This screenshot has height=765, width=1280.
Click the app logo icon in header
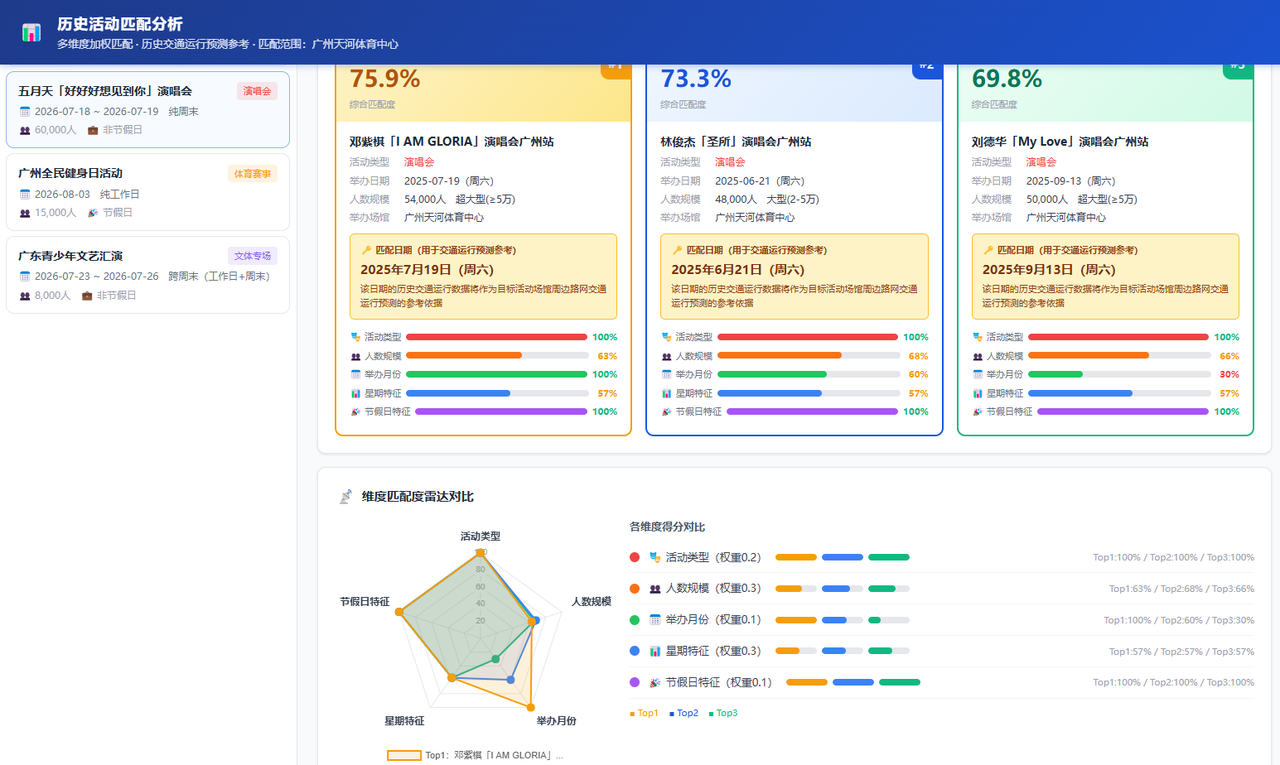[31, 32]
